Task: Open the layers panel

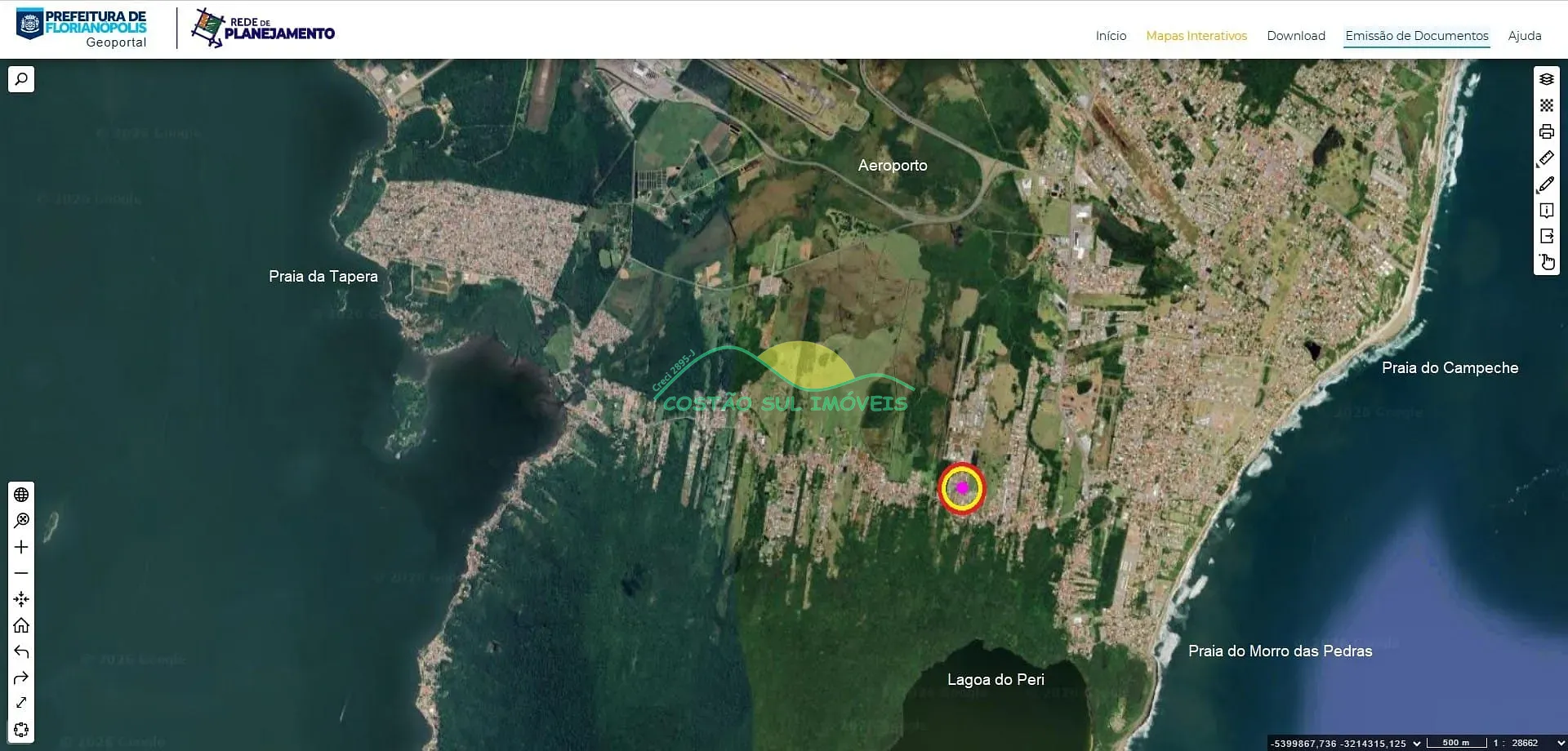Action: (x=1546, y=79)
